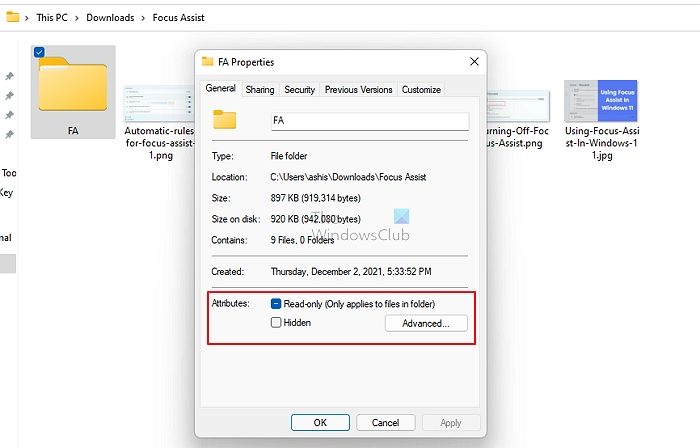The height and width of the screenshot is (448, 700).
Task: Click the large folder icon beside name field
Action: pyautogui.click(x=225, y=120)
